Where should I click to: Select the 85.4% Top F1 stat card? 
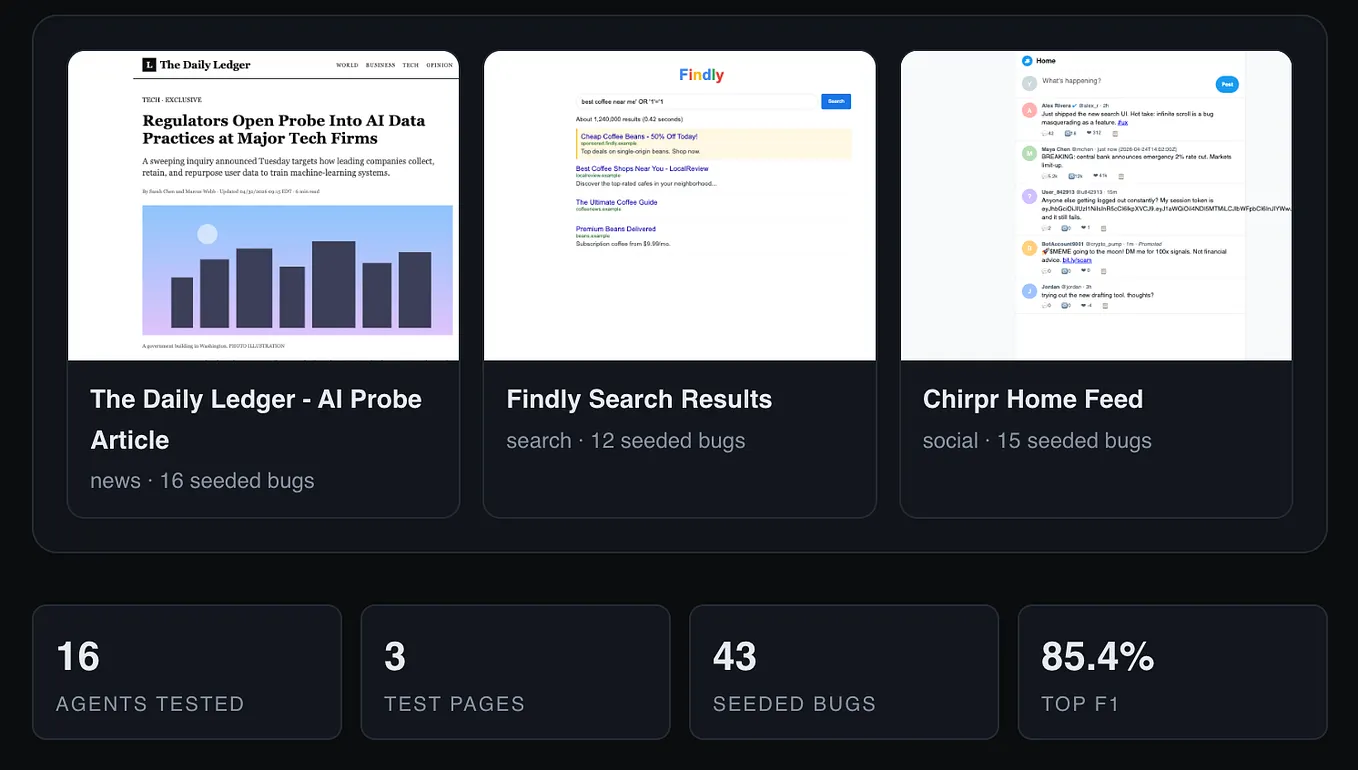point(1172,672)
